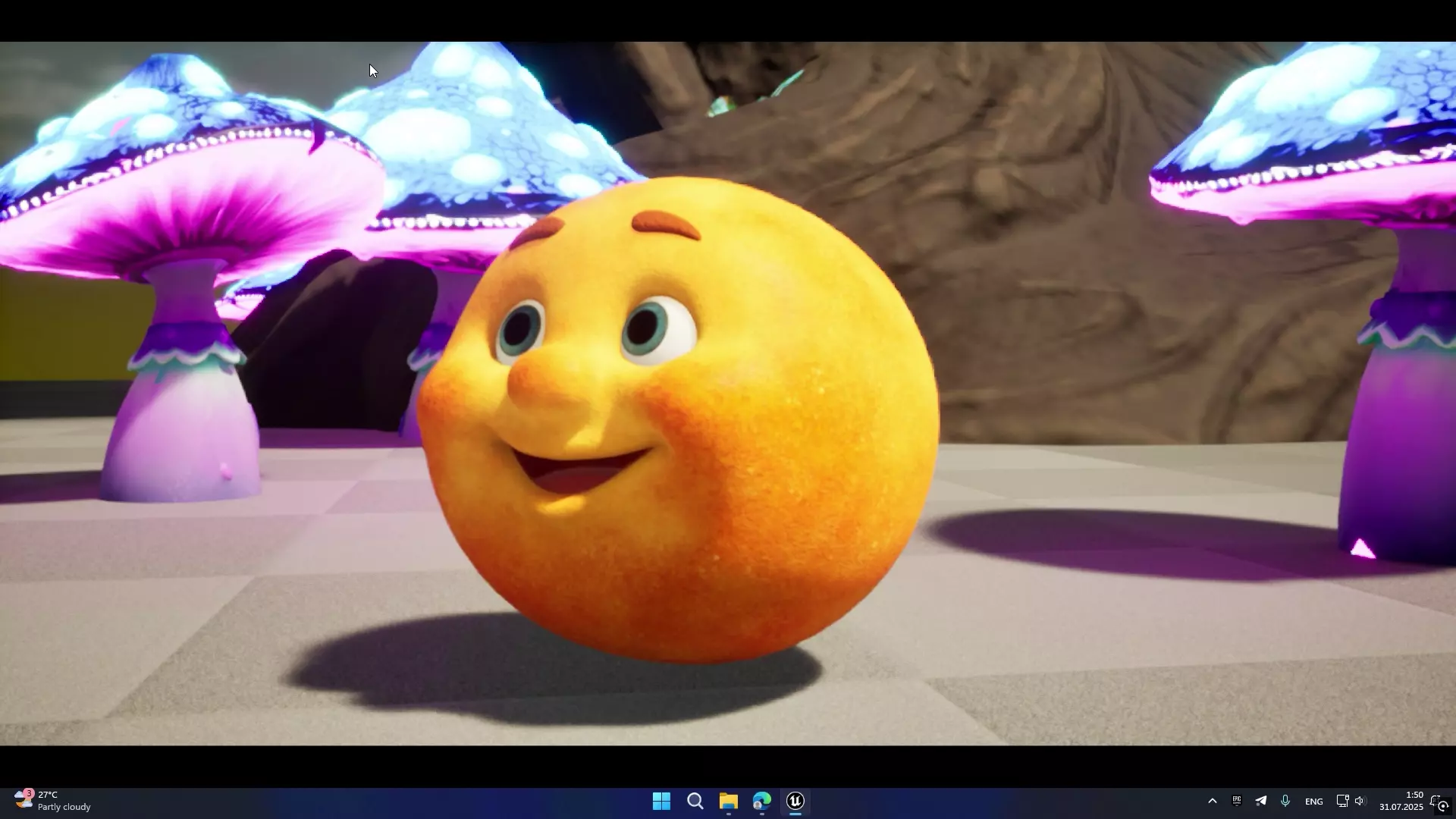The image size is (1456, 819).
Task: Open the Unreal Engine taskbar icon
Action: coord(795,801)
